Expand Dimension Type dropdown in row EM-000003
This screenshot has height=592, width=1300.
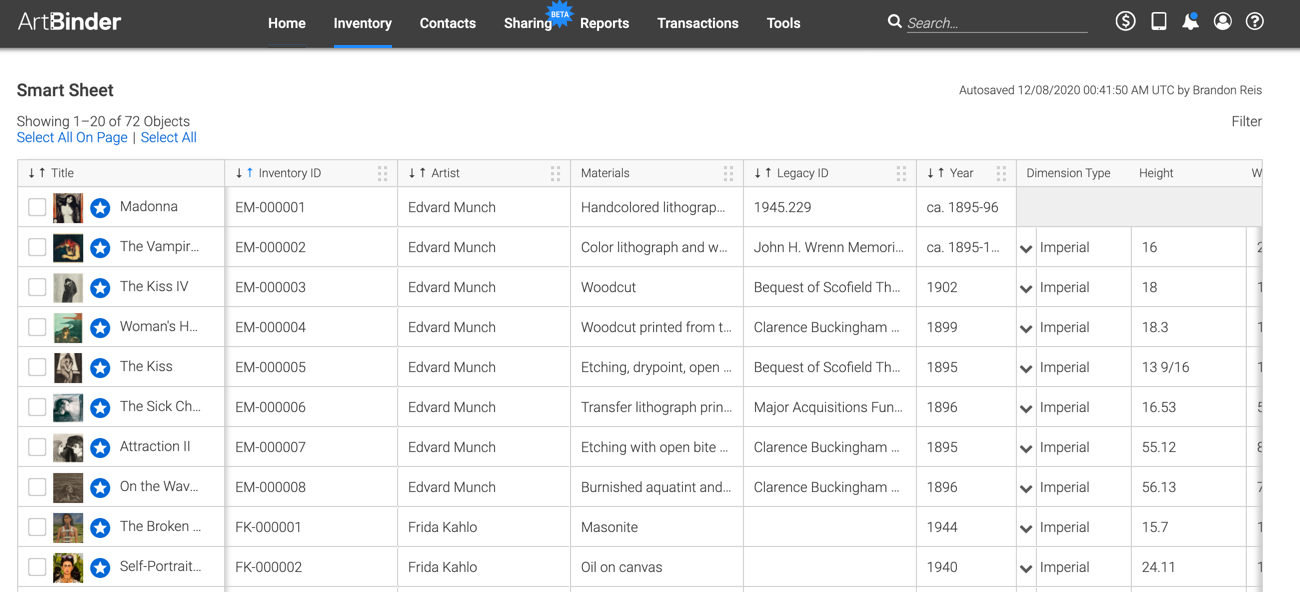[1026, 289]
